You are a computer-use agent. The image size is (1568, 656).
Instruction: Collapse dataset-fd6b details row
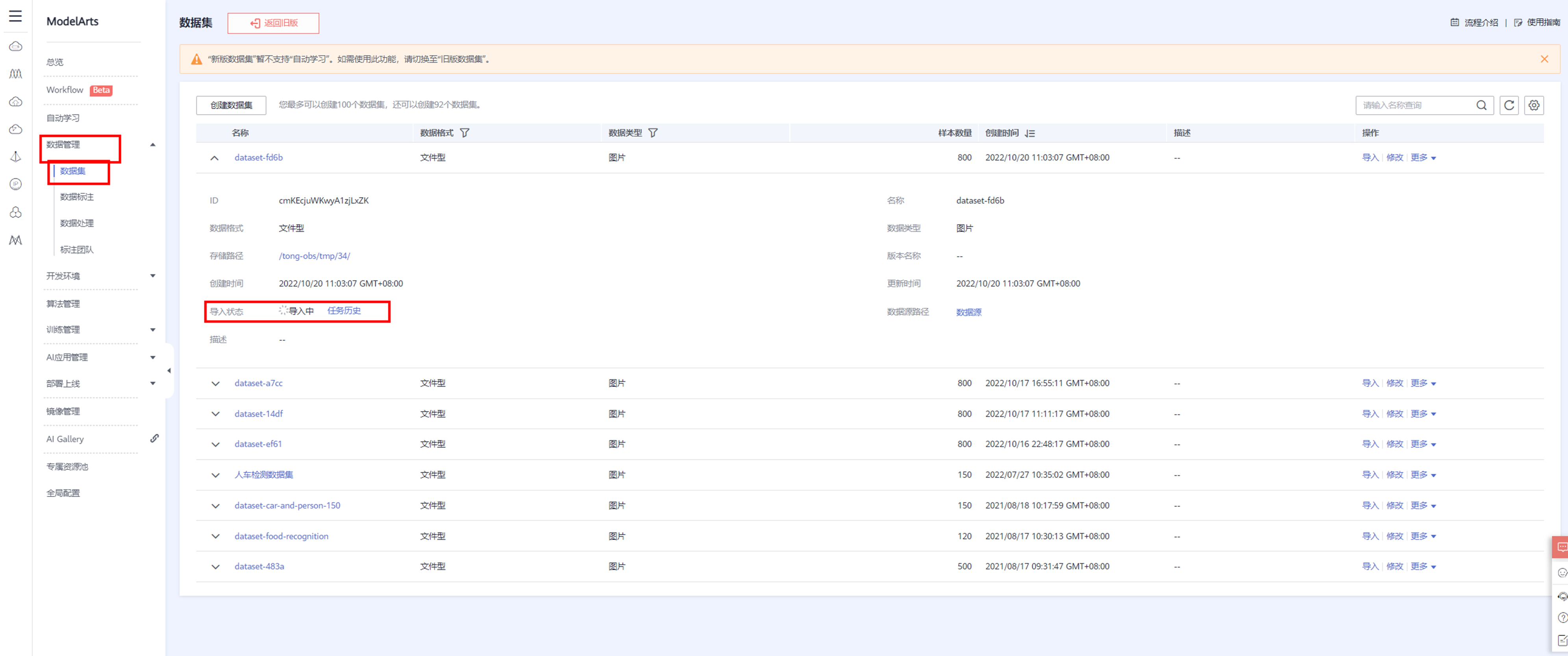click(x=214, y=158)
